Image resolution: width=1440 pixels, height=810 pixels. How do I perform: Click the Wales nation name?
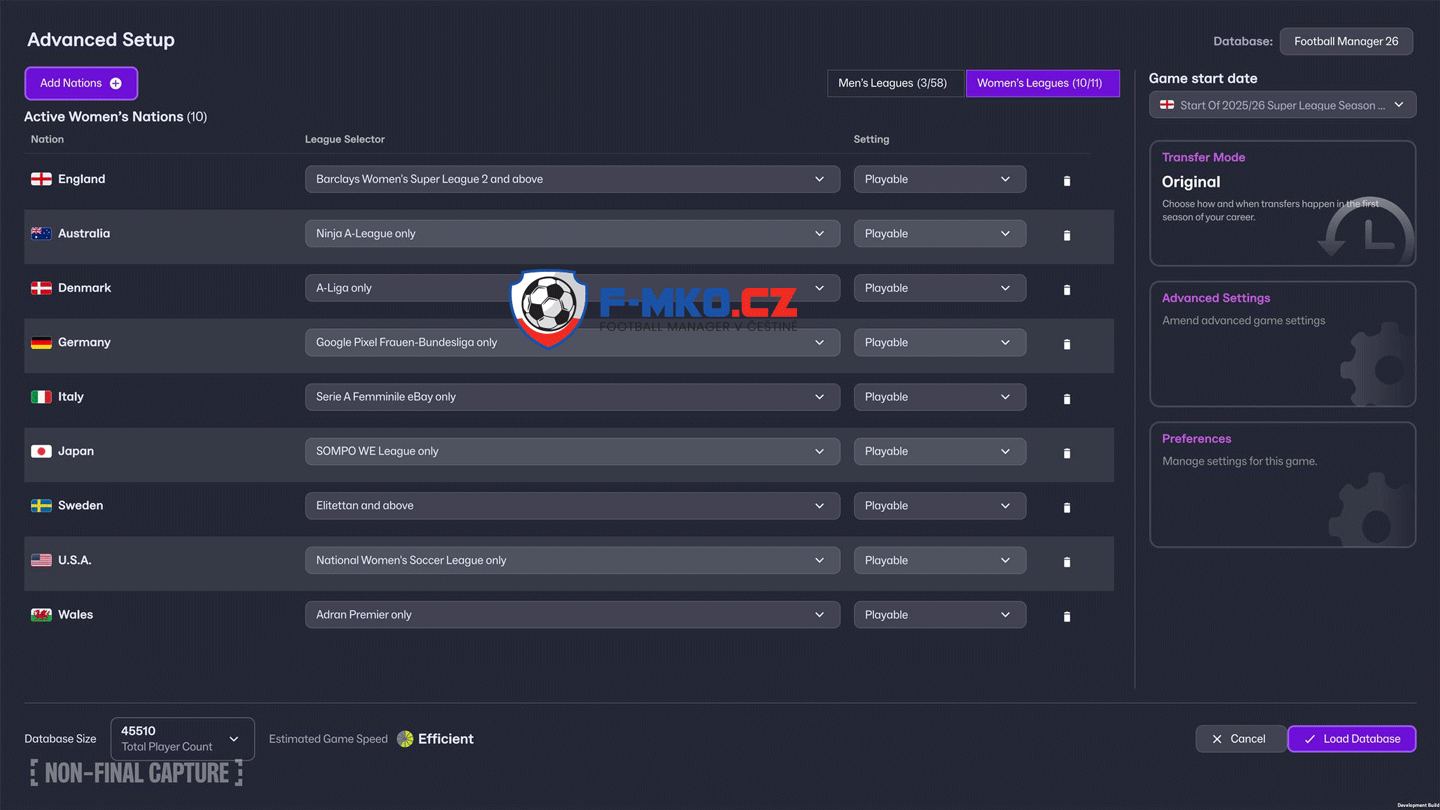tap(76, 615)
